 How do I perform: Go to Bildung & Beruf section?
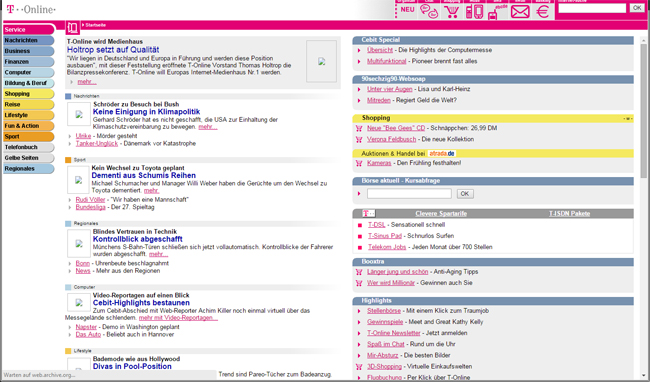[x=29, y=83]
